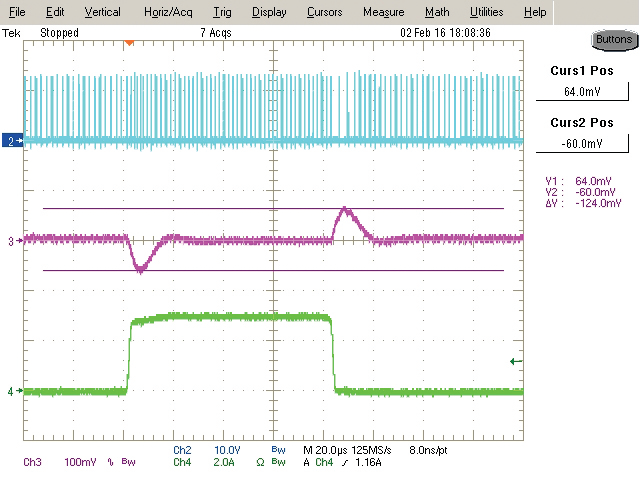
Task: Open the Vertical menu
Action: point(102,12)
